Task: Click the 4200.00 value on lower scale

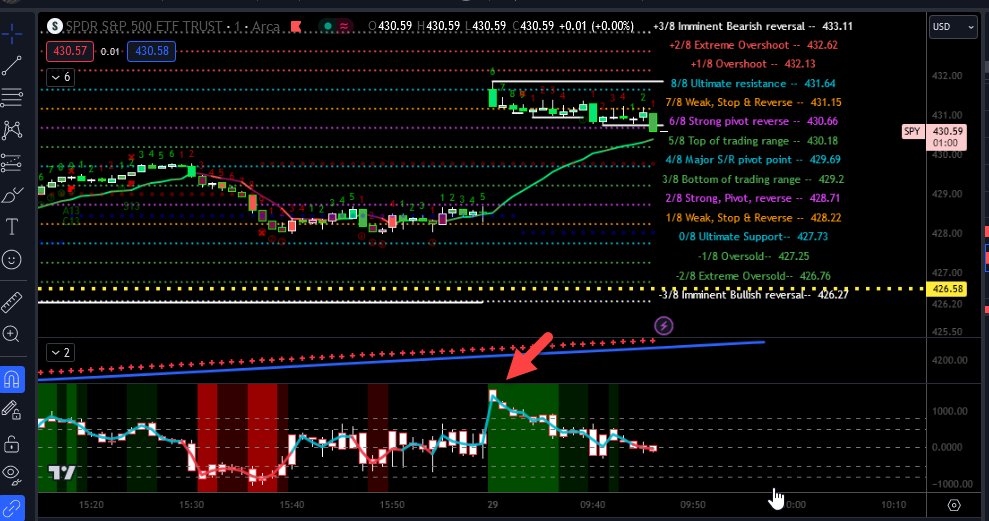Action: coord(950,360)
